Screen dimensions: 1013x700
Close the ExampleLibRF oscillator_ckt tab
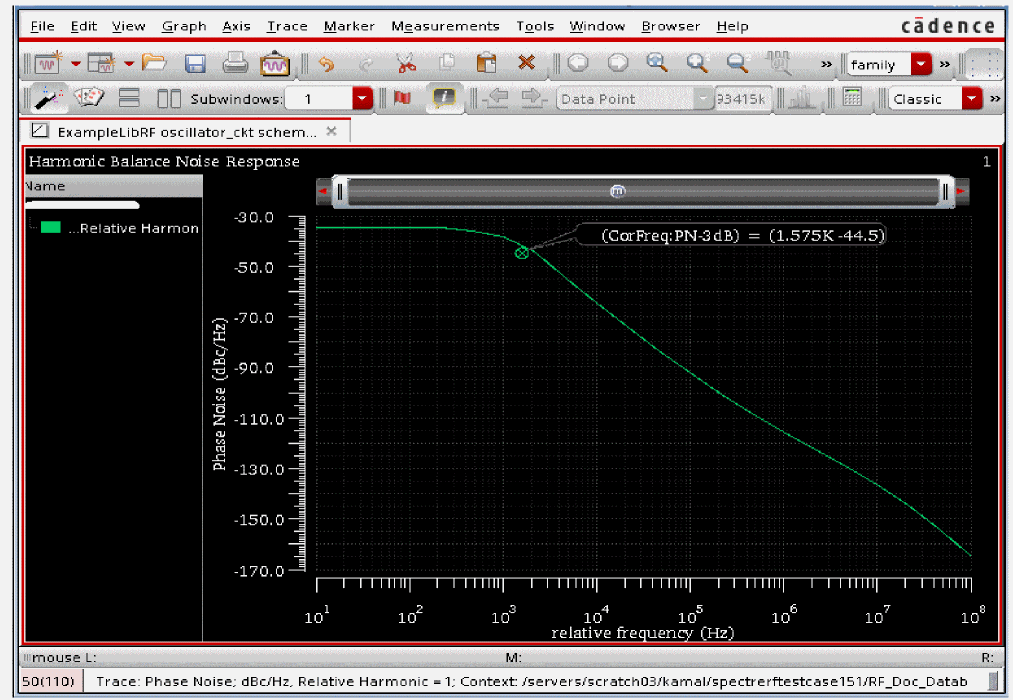(x=332, y=131)
